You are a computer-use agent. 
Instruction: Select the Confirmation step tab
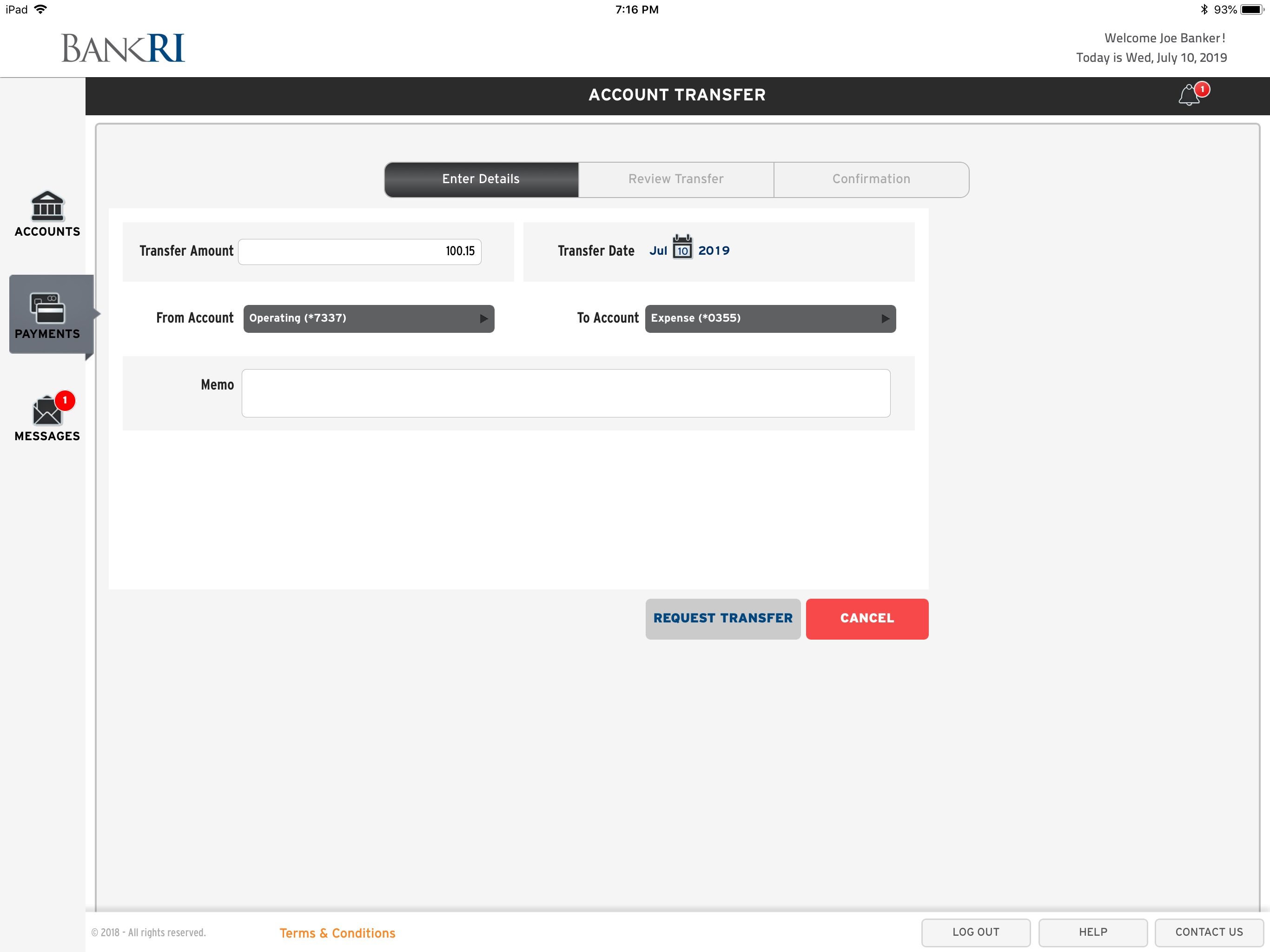click(871, 179)
